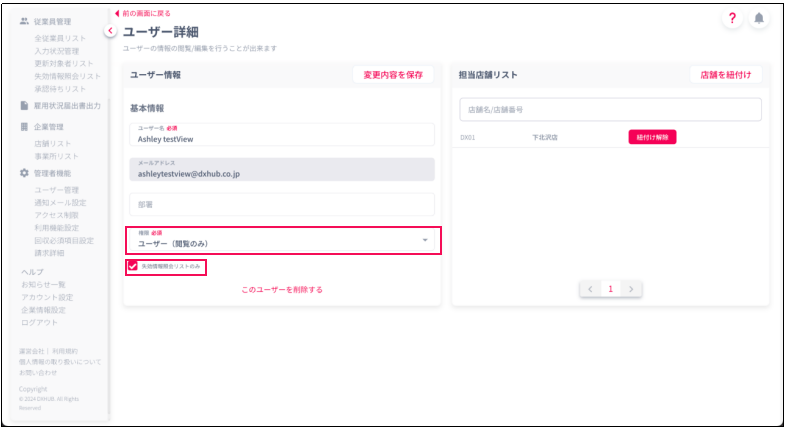Click the 店舗を紐付け button
Viewport: 787px width, 429px height.
point(725,75)
